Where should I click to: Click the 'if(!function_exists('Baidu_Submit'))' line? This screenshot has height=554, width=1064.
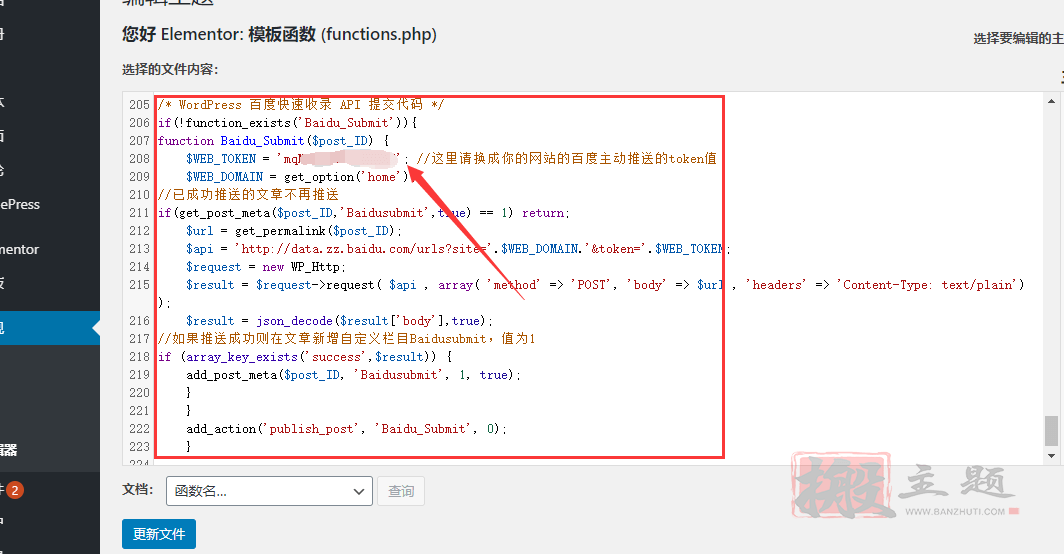coord(288,123)
